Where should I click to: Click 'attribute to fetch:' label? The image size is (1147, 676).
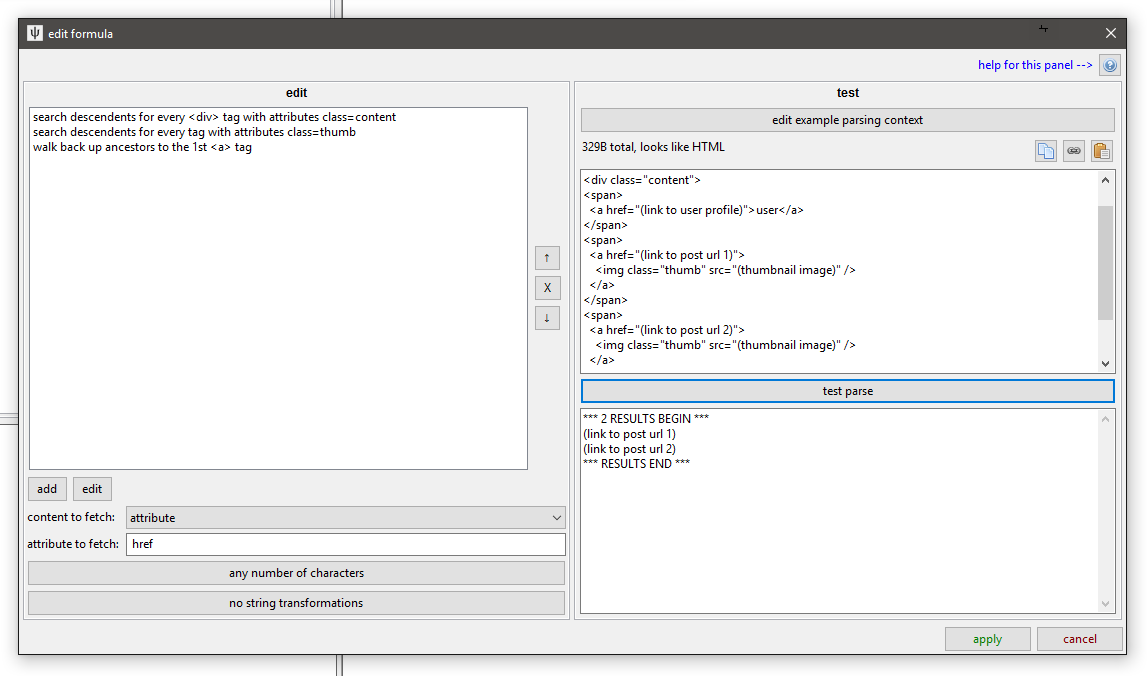tap(73, 544)
